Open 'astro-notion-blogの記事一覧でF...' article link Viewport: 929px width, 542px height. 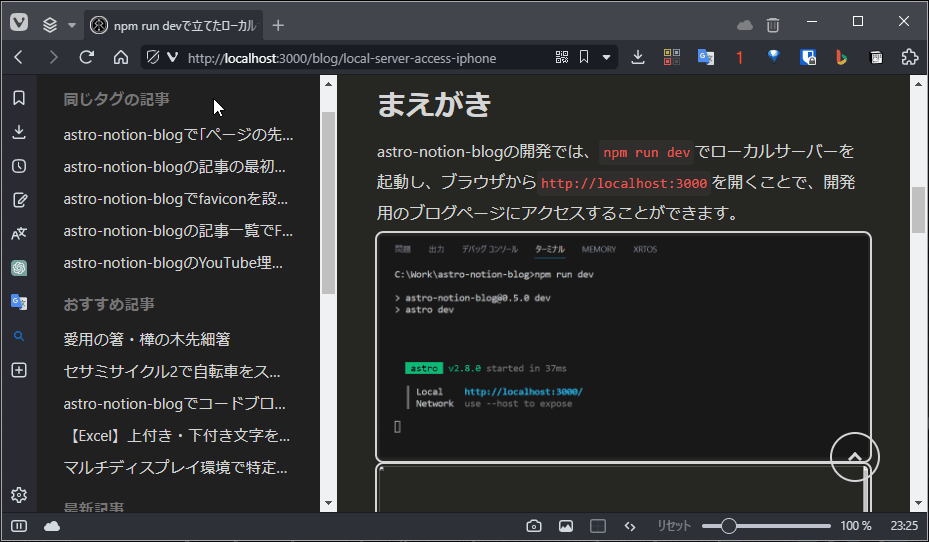coord(178,230)
